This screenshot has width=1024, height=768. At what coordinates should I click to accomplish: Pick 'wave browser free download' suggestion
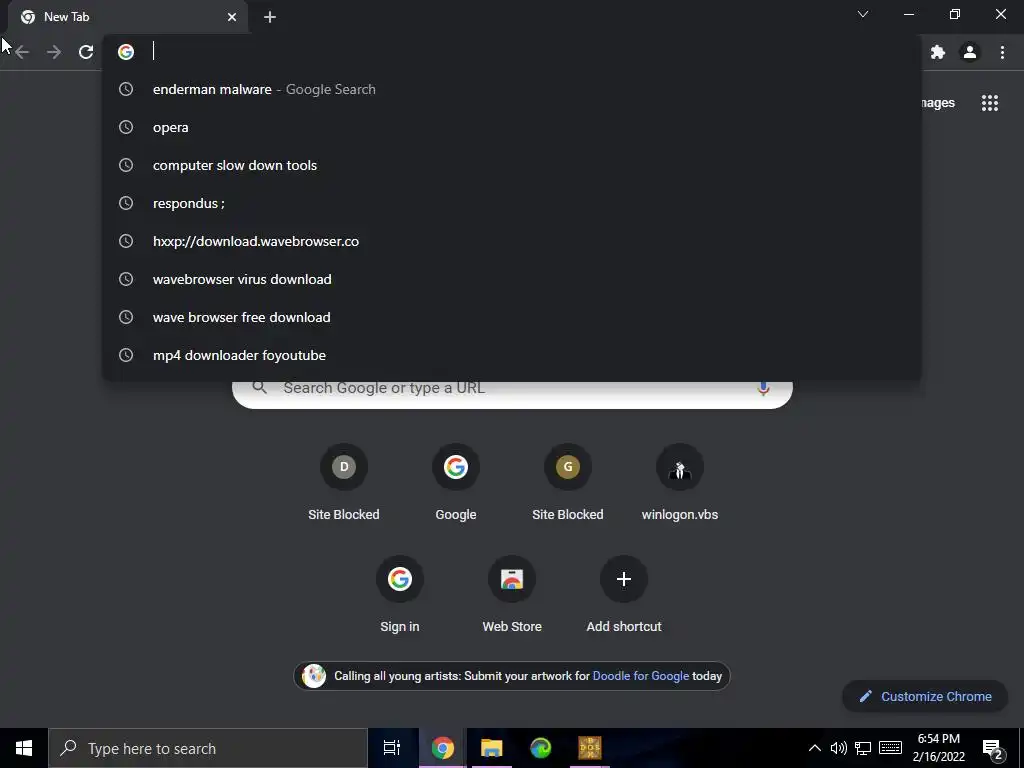pyautogui.click(x=512, y=317)
